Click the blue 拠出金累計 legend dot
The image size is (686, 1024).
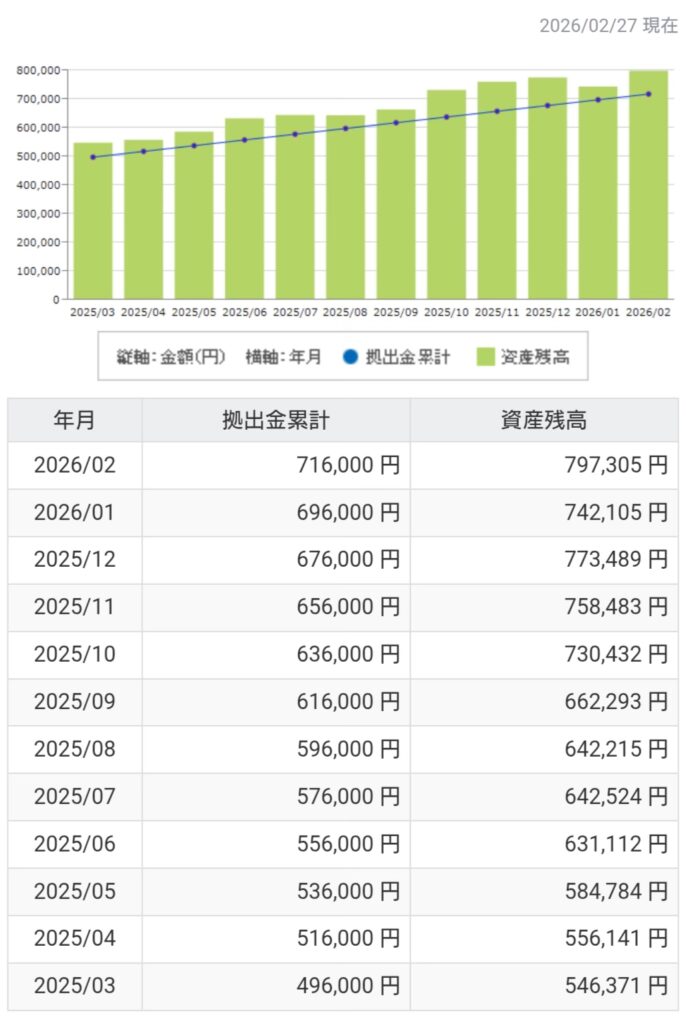pos(350,357)
